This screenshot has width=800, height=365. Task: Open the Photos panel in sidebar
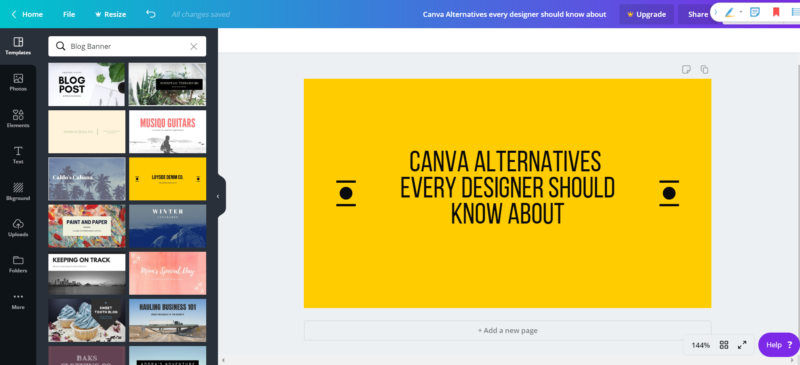click(18, 83)
